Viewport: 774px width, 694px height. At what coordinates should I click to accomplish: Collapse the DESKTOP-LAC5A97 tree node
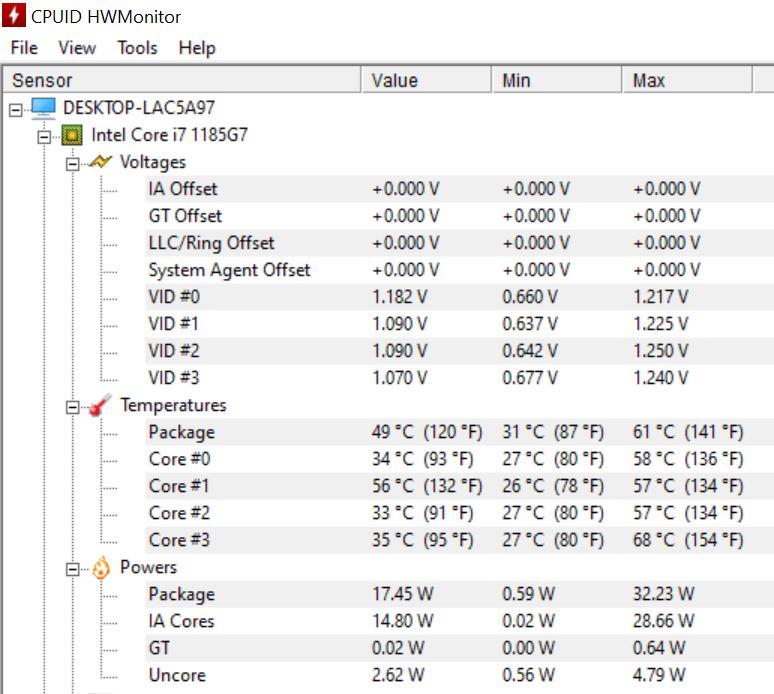click(16, 109)
